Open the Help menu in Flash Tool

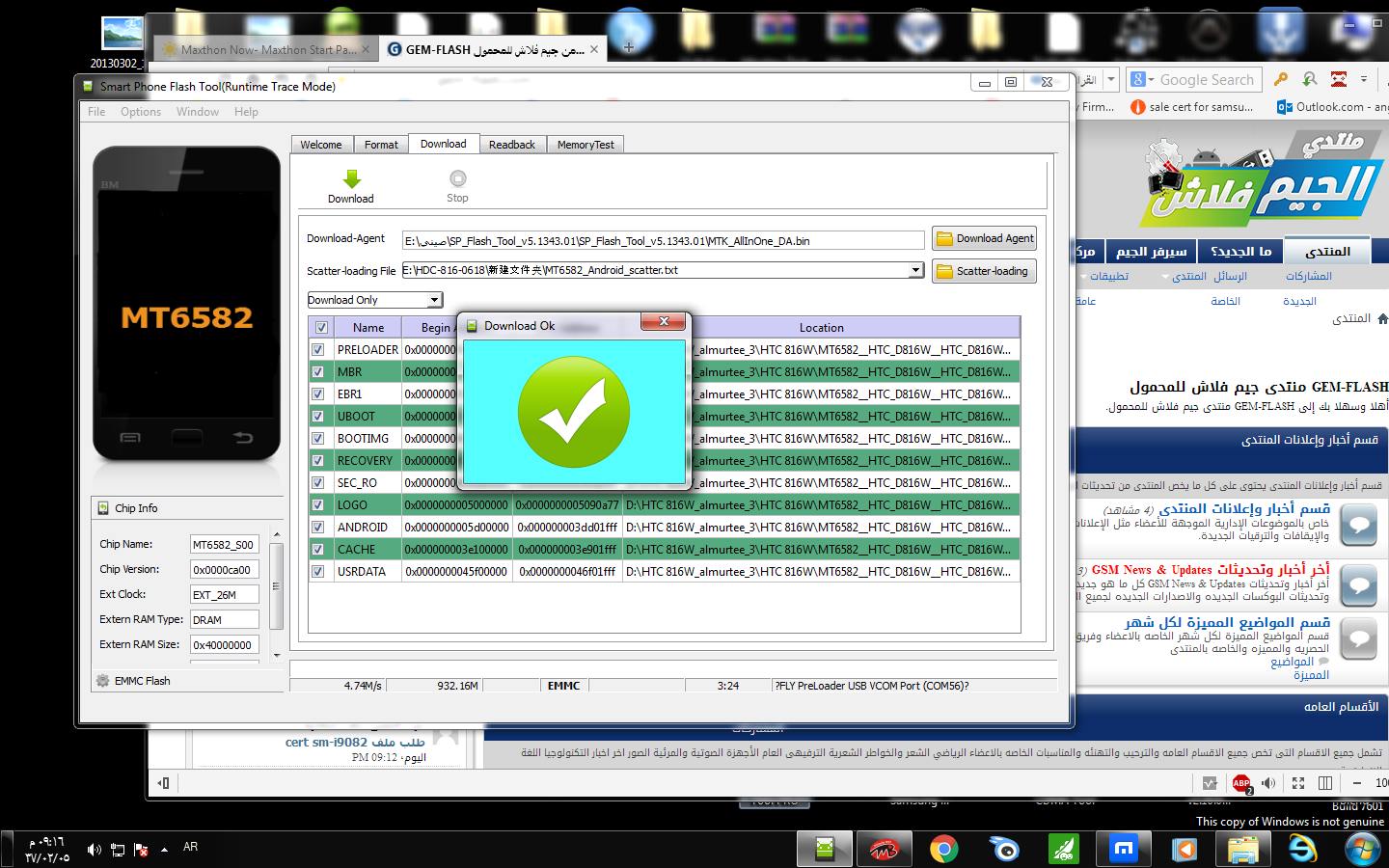coord(246,112)
